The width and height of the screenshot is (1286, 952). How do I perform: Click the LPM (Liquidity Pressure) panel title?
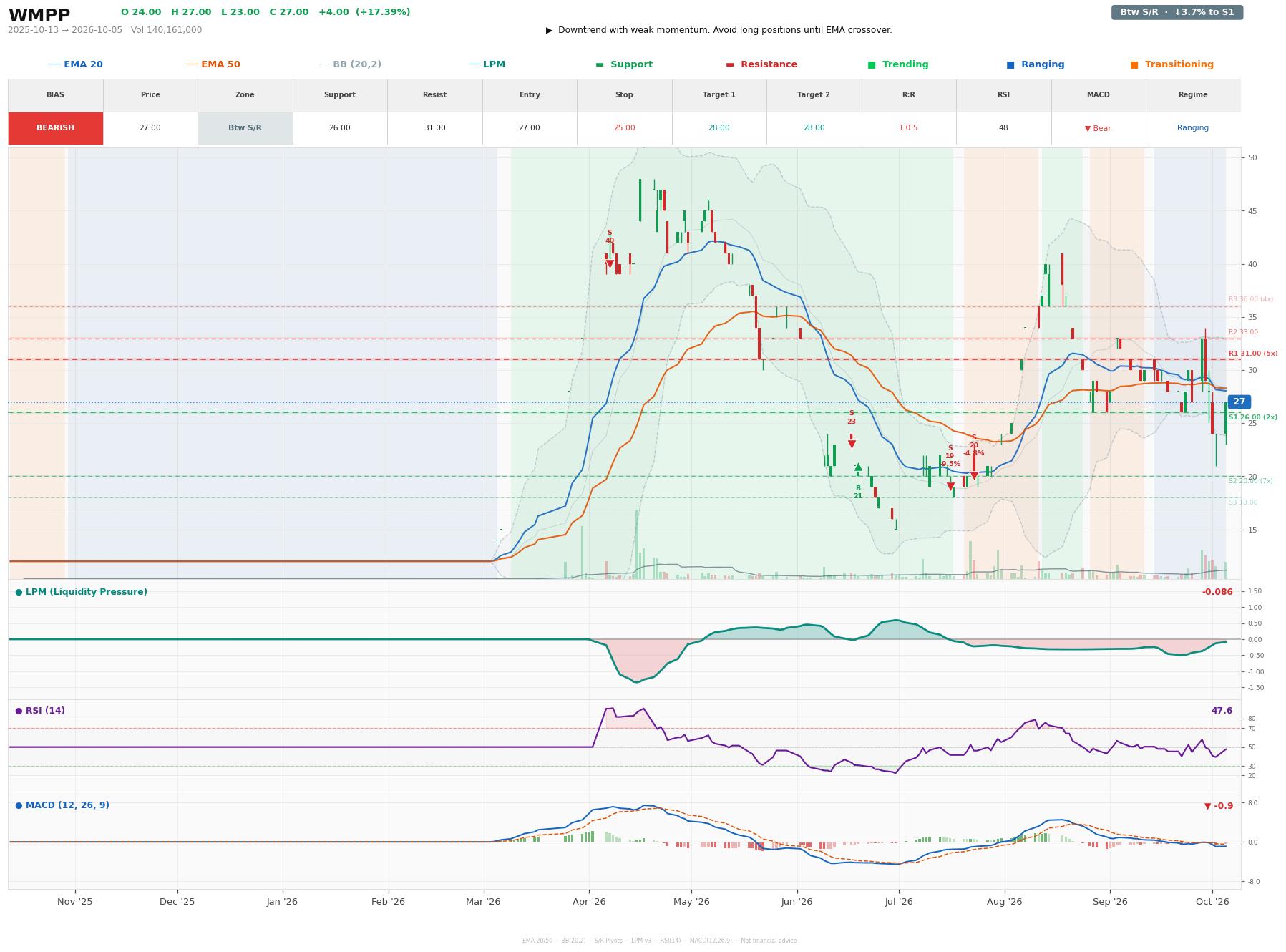tap(82, 592)
